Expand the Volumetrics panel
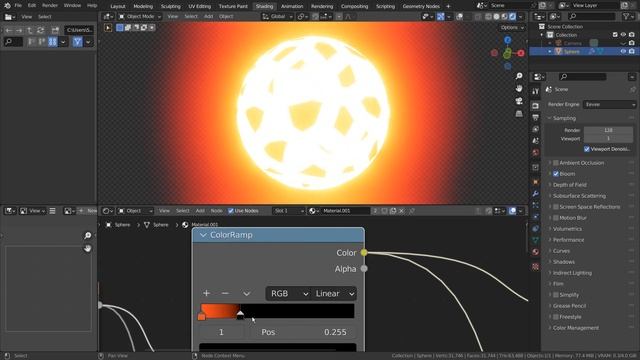Image resolution: width=640 pixels, height=360 pixels. point(567,229)
